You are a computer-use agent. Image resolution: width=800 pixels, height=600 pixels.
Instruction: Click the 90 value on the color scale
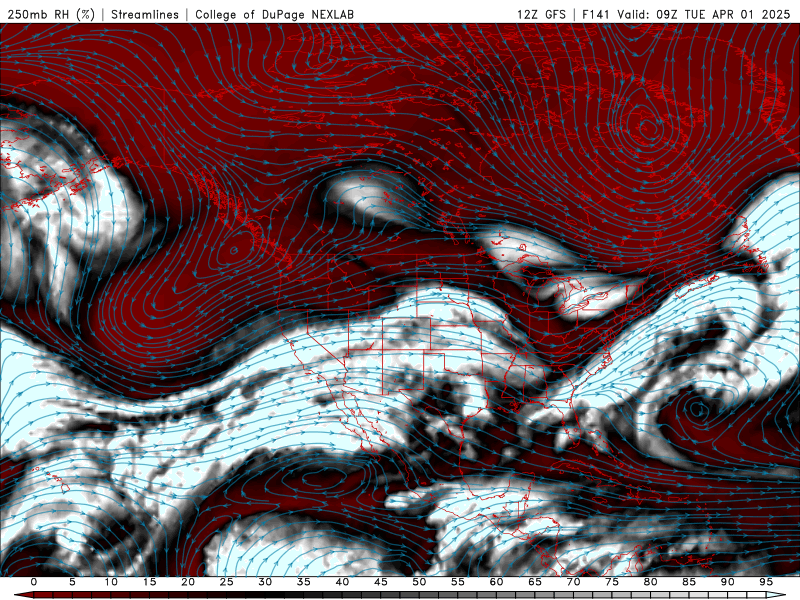point(728,582)
